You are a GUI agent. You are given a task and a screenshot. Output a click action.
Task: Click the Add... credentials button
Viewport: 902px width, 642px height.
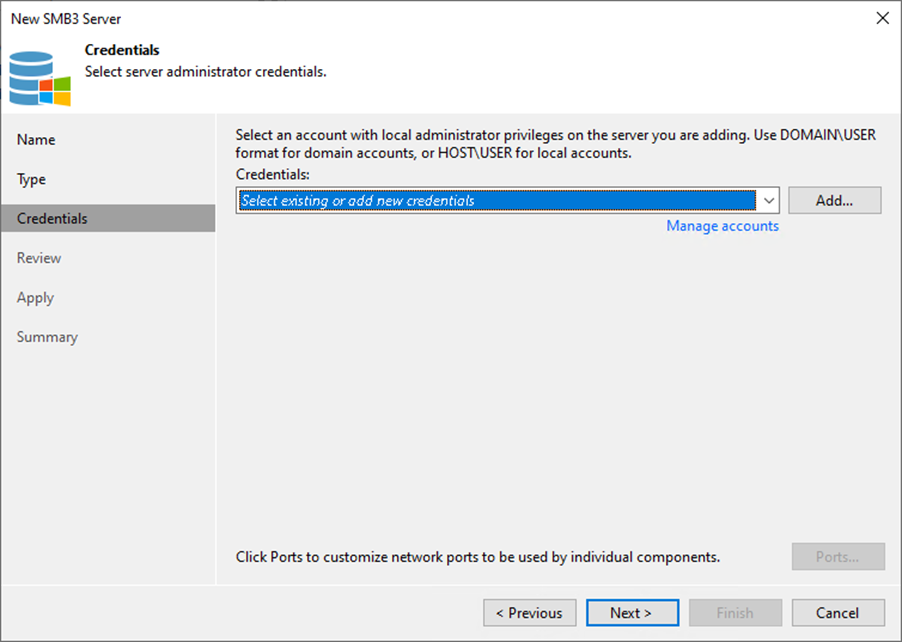[834, 201]
